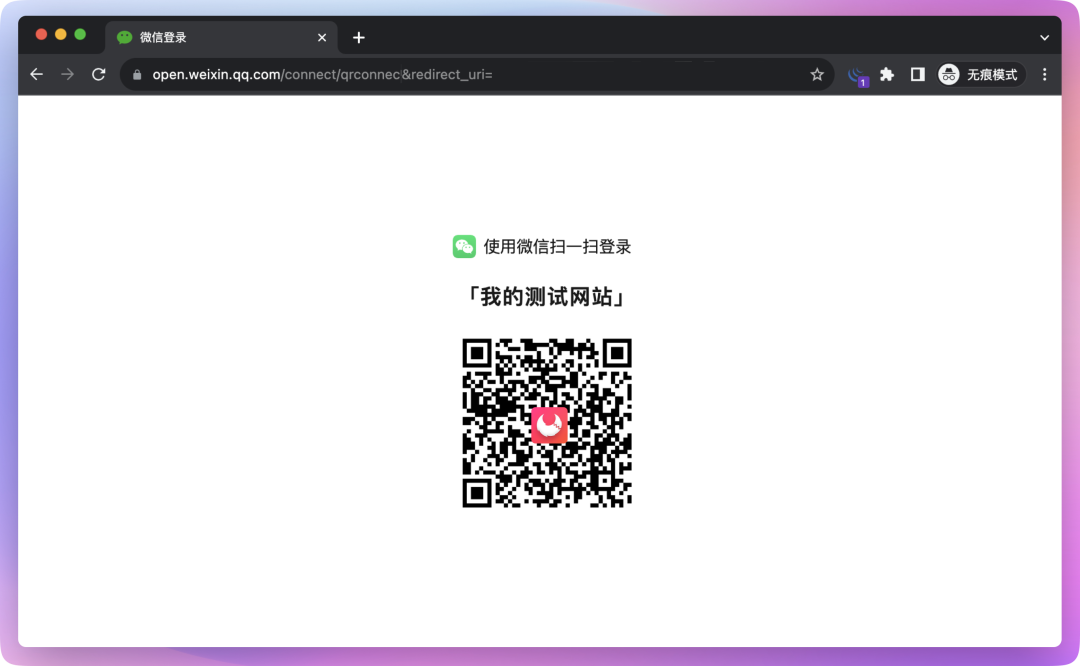Toggle the browser side panel
This screenshot has width=1080, height=666.
tap(917, 74)
